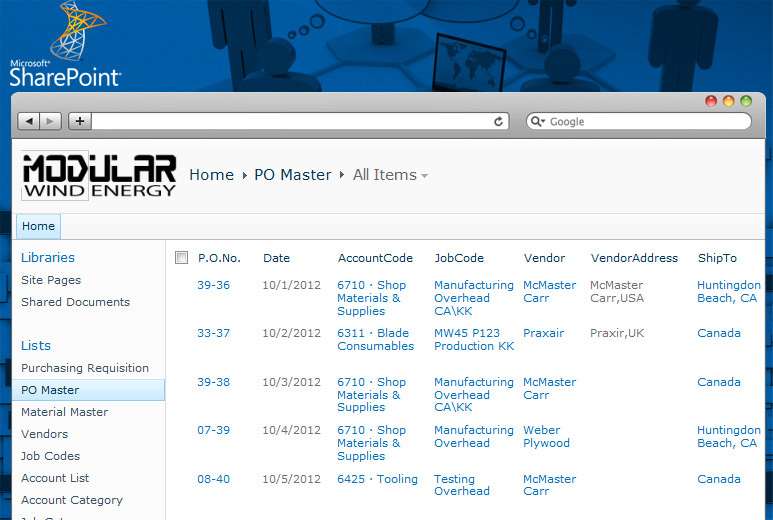The image size is (773, 520).
Task: Open purchase order 33-37
Action: [213, 333]
